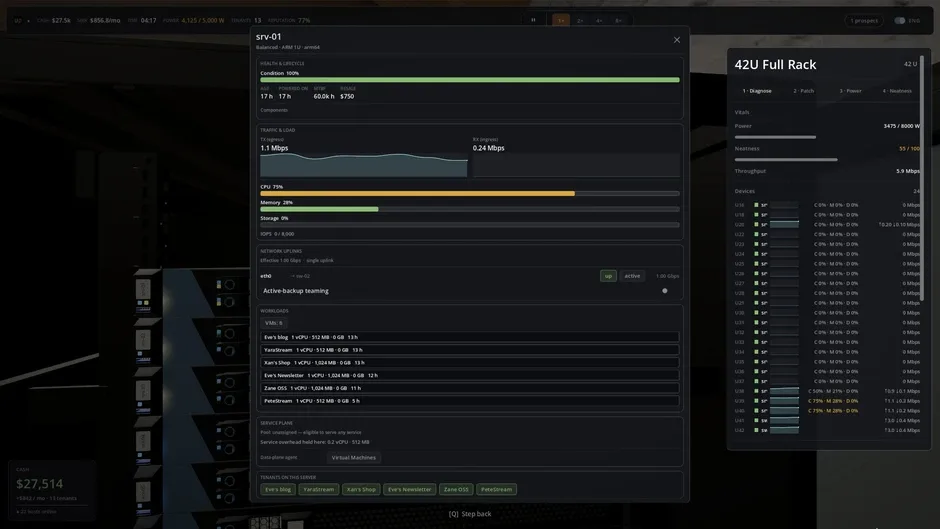Select device status icon at U31
The height and width of the screenshot is (529, 940).
[x=756, y=323]
